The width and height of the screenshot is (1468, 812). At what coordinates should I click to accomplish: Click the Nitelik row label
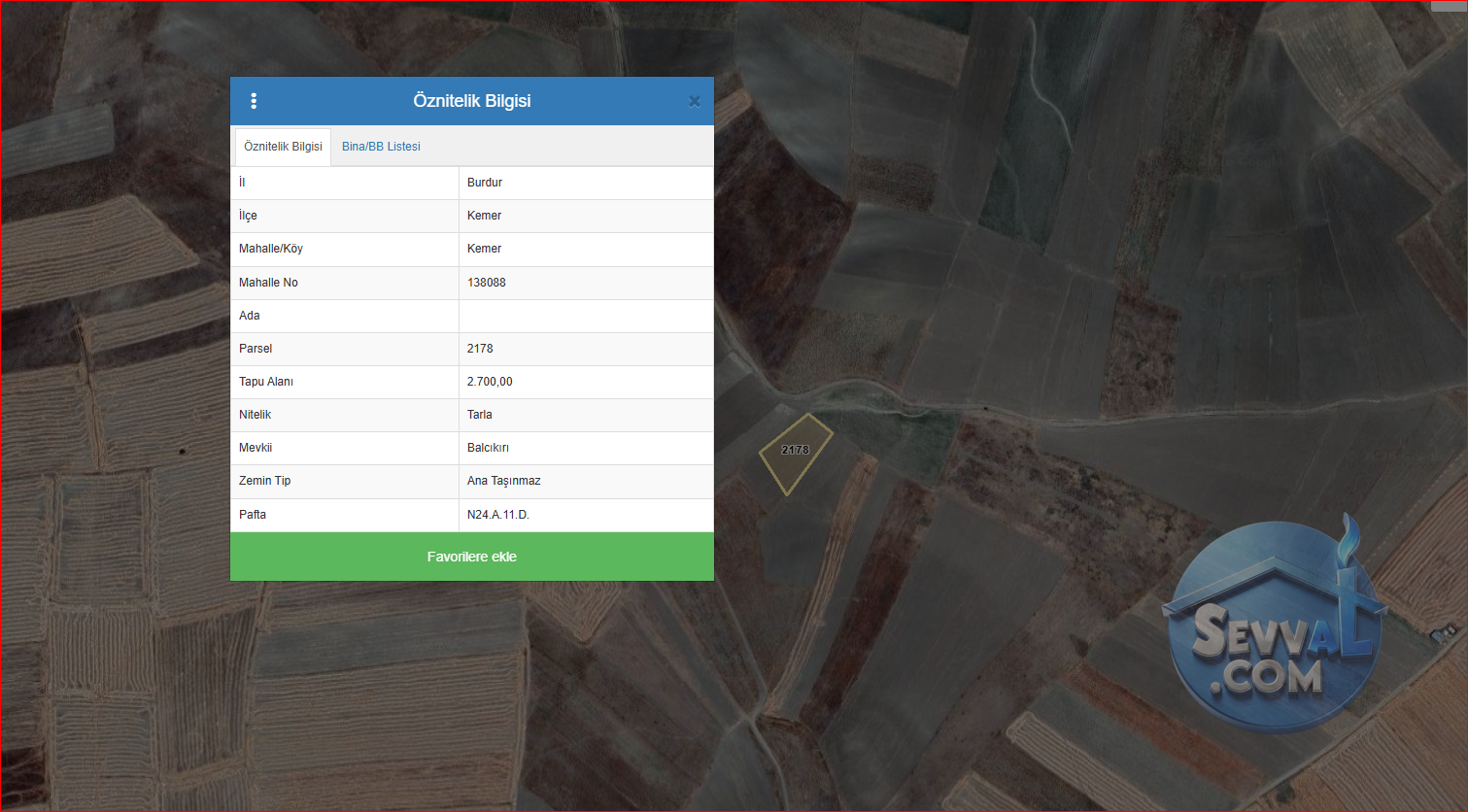256,415
